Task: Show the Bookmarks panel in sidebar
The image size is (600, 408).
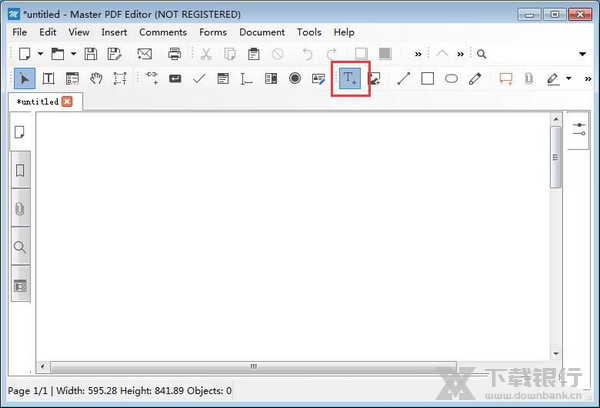Action: coord(20,171)
